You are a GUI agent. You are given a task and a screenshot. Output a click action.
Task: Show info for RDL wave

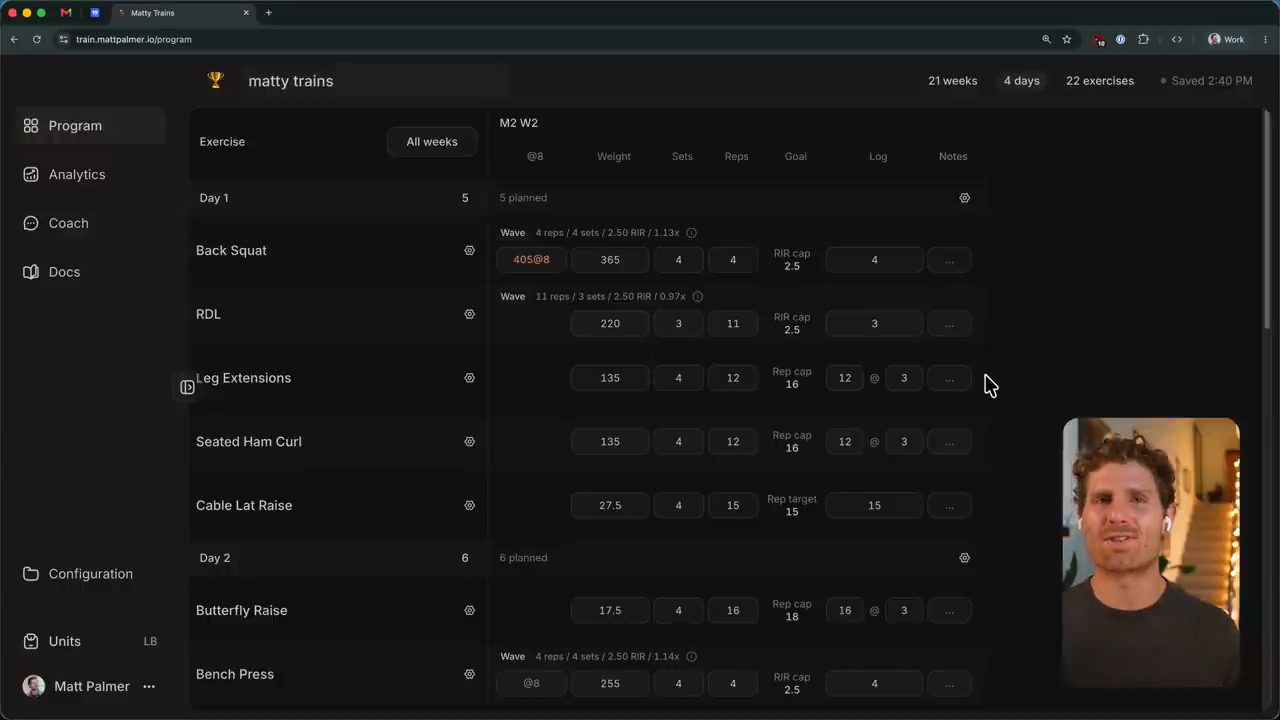[698, 297]
